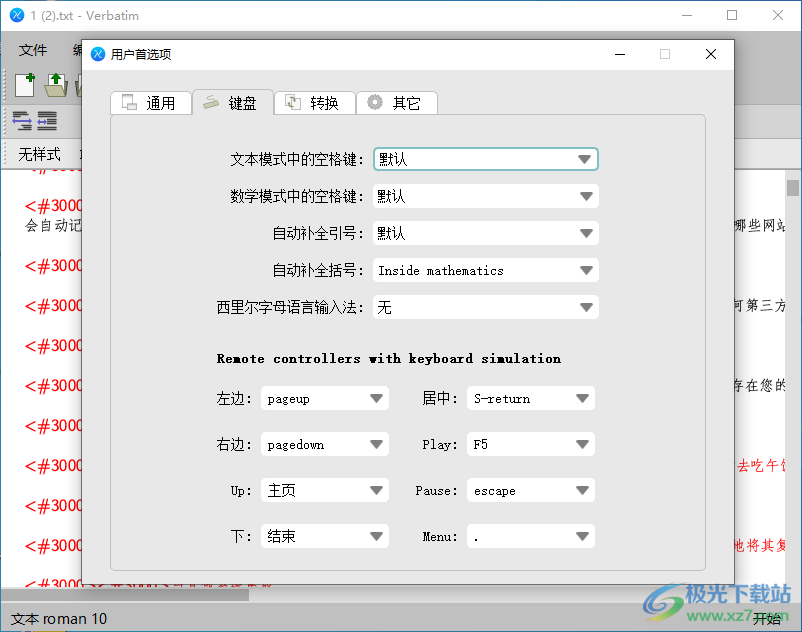The image size is (802, 632).
Task: Click the Play: label
Action: (x=439, y=445)
